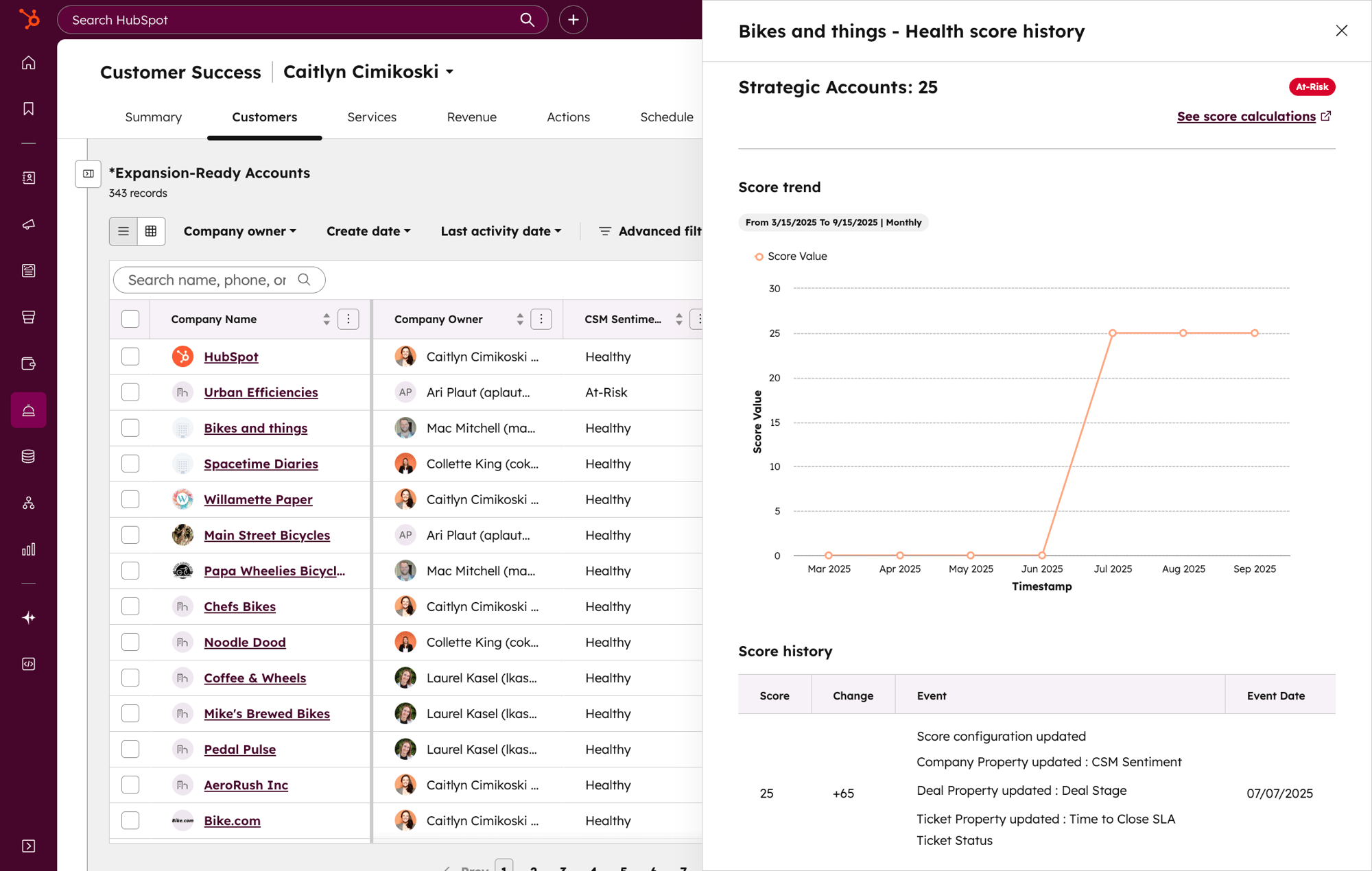
Task: Select the HubSpot search magnifier icon
Action: (x=526, y=19)
